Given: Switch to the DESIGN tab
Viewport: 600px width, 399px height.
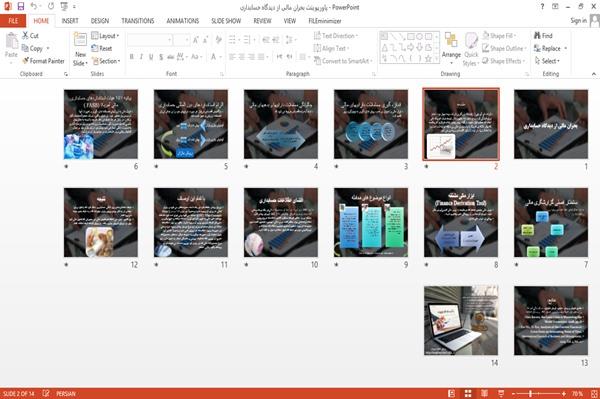Looking at the screenshot, I should (100, 21).
